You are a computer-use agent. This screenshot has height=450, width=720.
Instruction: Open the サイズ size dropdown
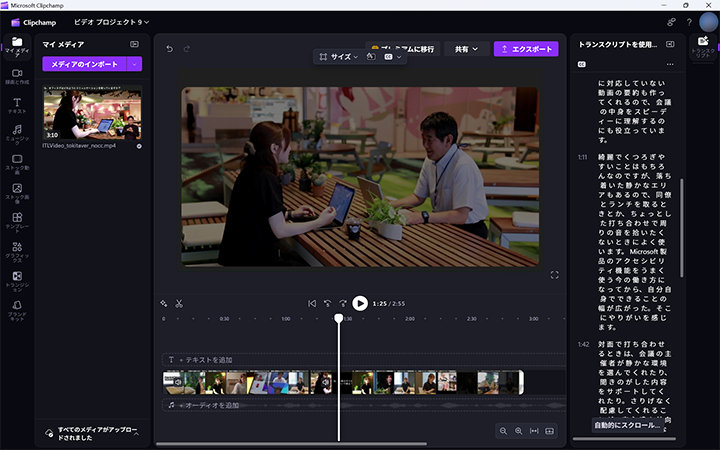[338, 56]
